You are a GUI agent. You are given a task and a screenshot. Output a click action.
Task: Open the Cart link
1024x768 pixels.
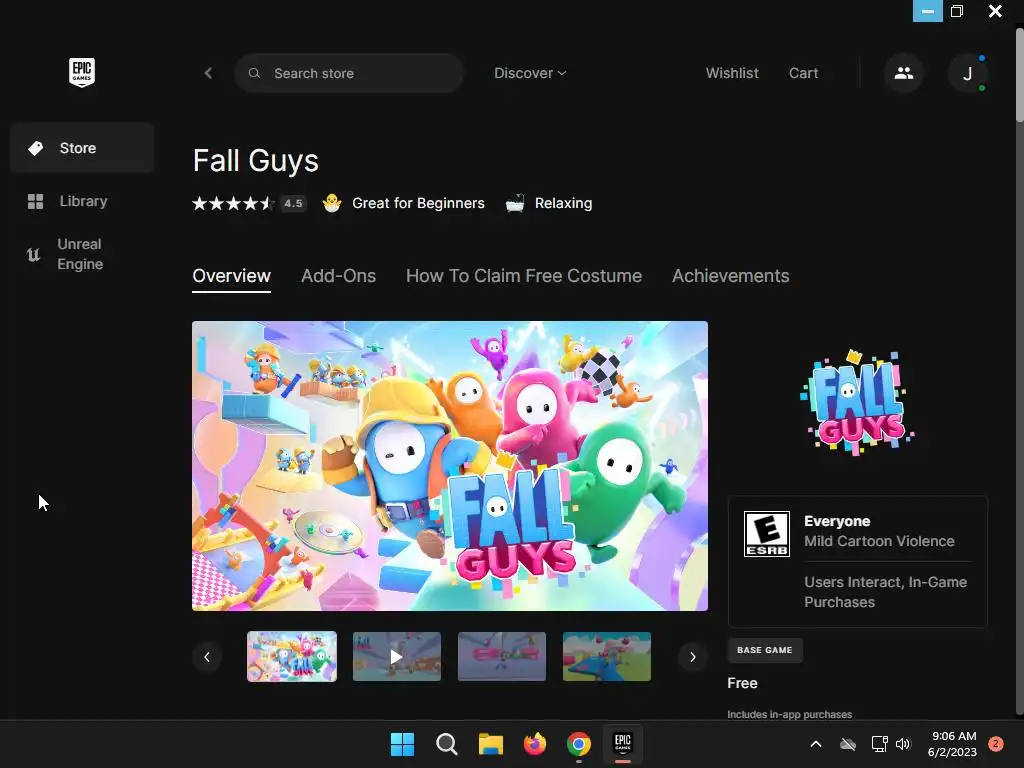803,73
